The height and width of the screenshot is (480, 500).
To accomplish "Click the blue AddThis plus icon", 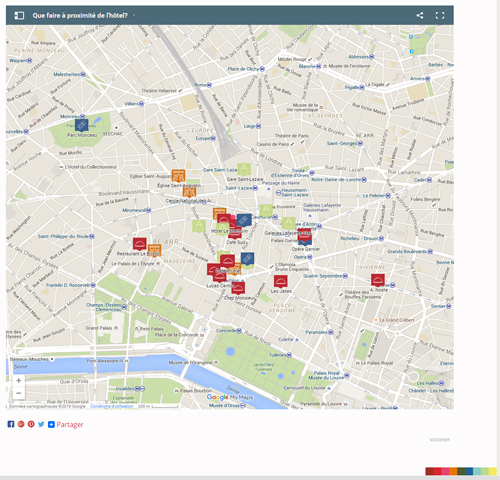I will pyautogui.click(x=51, y=424).
